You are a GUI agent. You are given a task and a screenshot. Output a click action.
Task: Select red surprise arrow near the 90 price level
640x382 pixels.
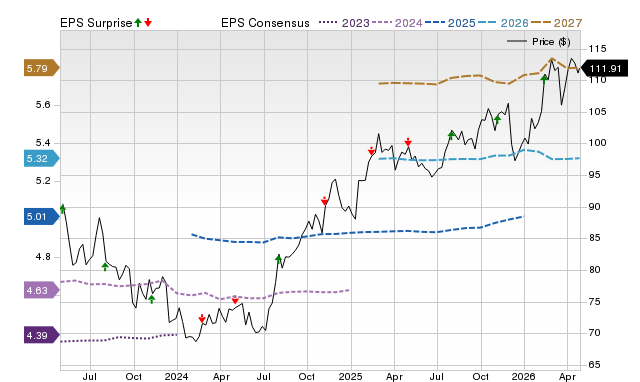[x=324, y=201]
